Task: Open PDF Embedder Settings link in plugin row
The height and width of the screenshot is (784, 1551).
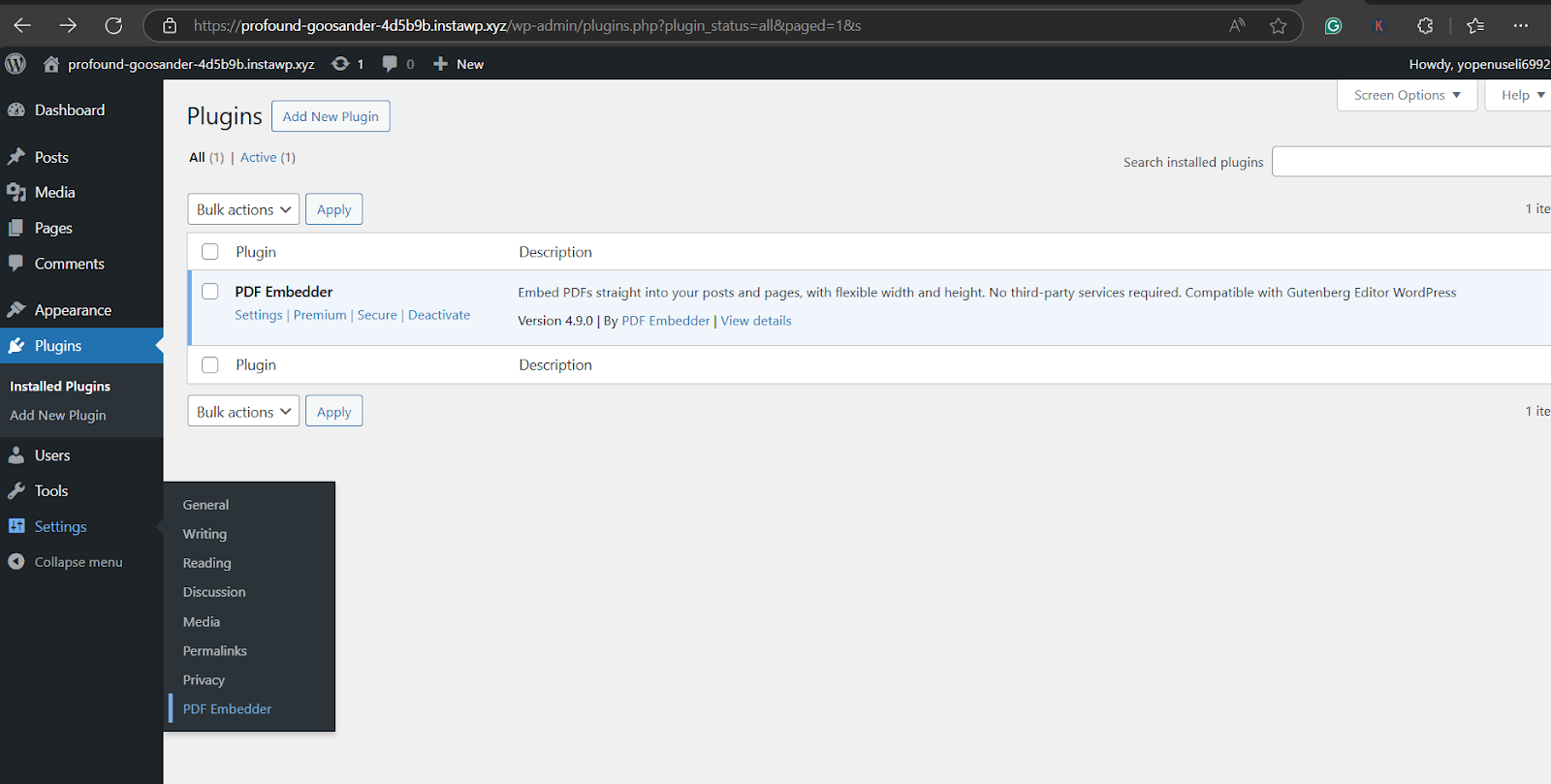Action: pyautogui.click(x=259, y=315)
